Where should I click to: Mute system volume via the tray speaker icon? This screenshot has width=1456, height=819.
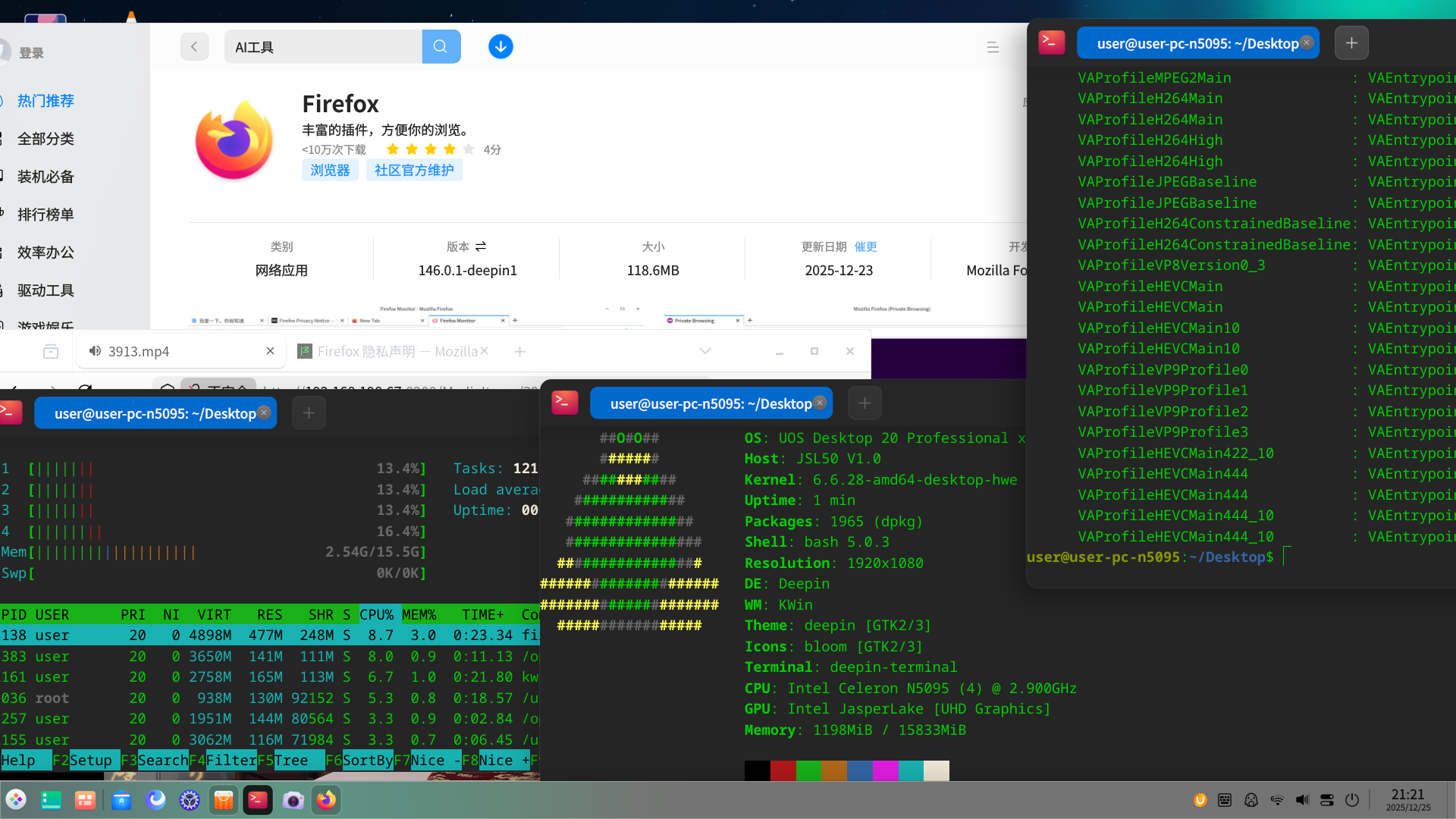[1302, 799]
